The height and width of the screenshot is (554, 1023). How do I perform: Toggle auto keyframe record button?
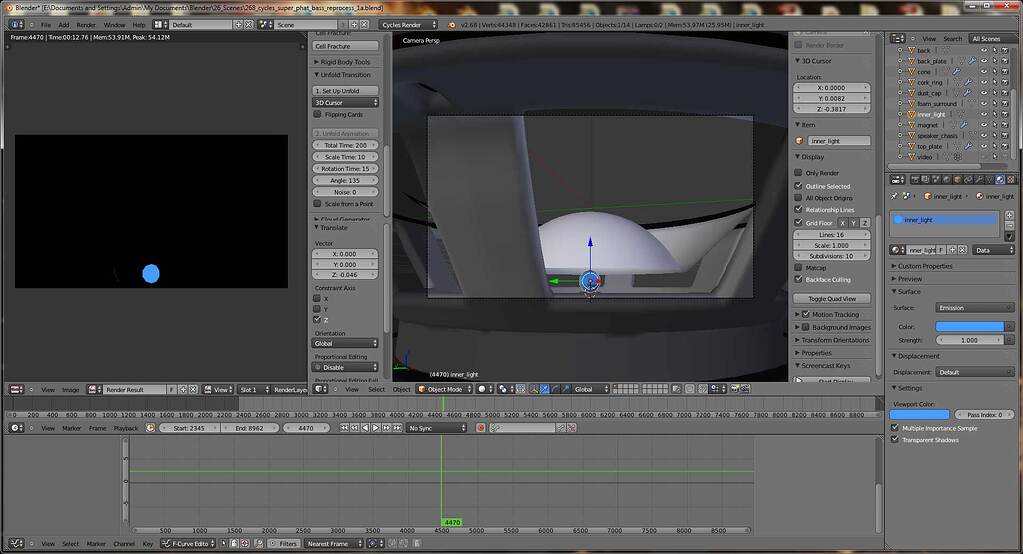tap(481, 428)
